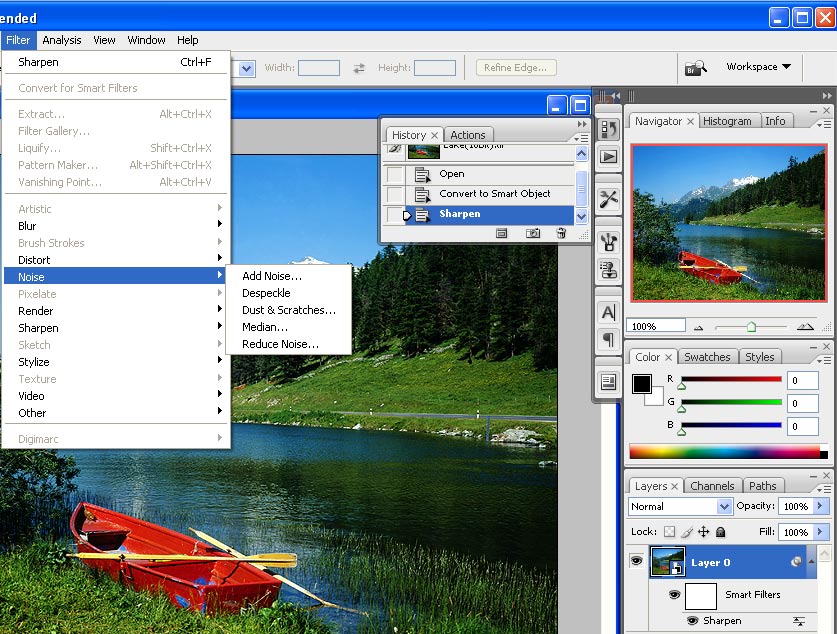Select Median… in the Noise submenu

(288, 327)
